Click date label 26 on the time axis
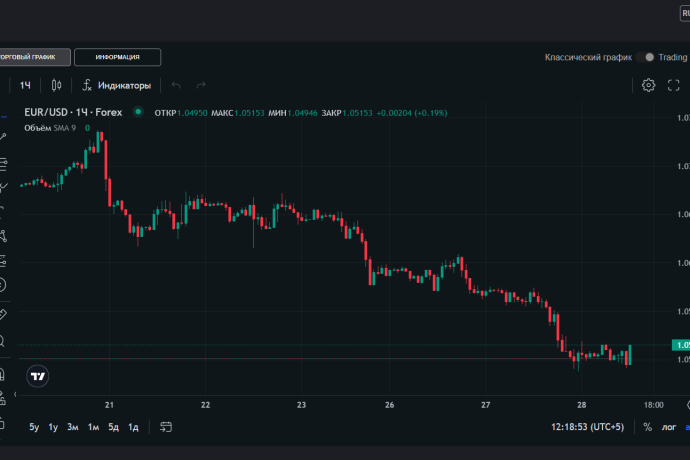Screen dimensions: 690x460 [389, 405]
